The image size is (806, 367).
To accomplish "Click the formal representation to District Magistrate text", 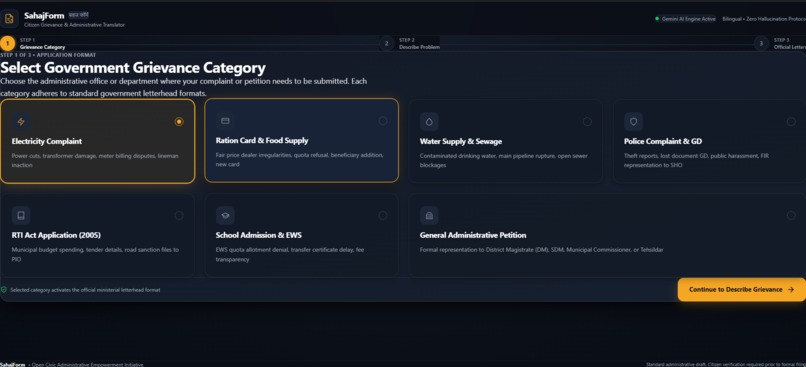I will pyautogui.click(x=541, y=250).
